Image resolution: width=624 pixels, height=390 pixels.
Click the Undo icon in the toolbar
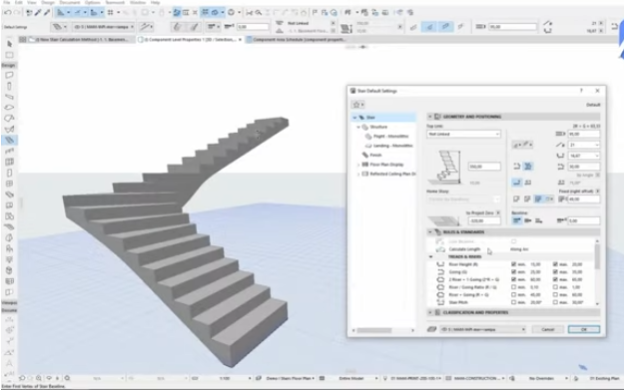click(x=7, y=12)
